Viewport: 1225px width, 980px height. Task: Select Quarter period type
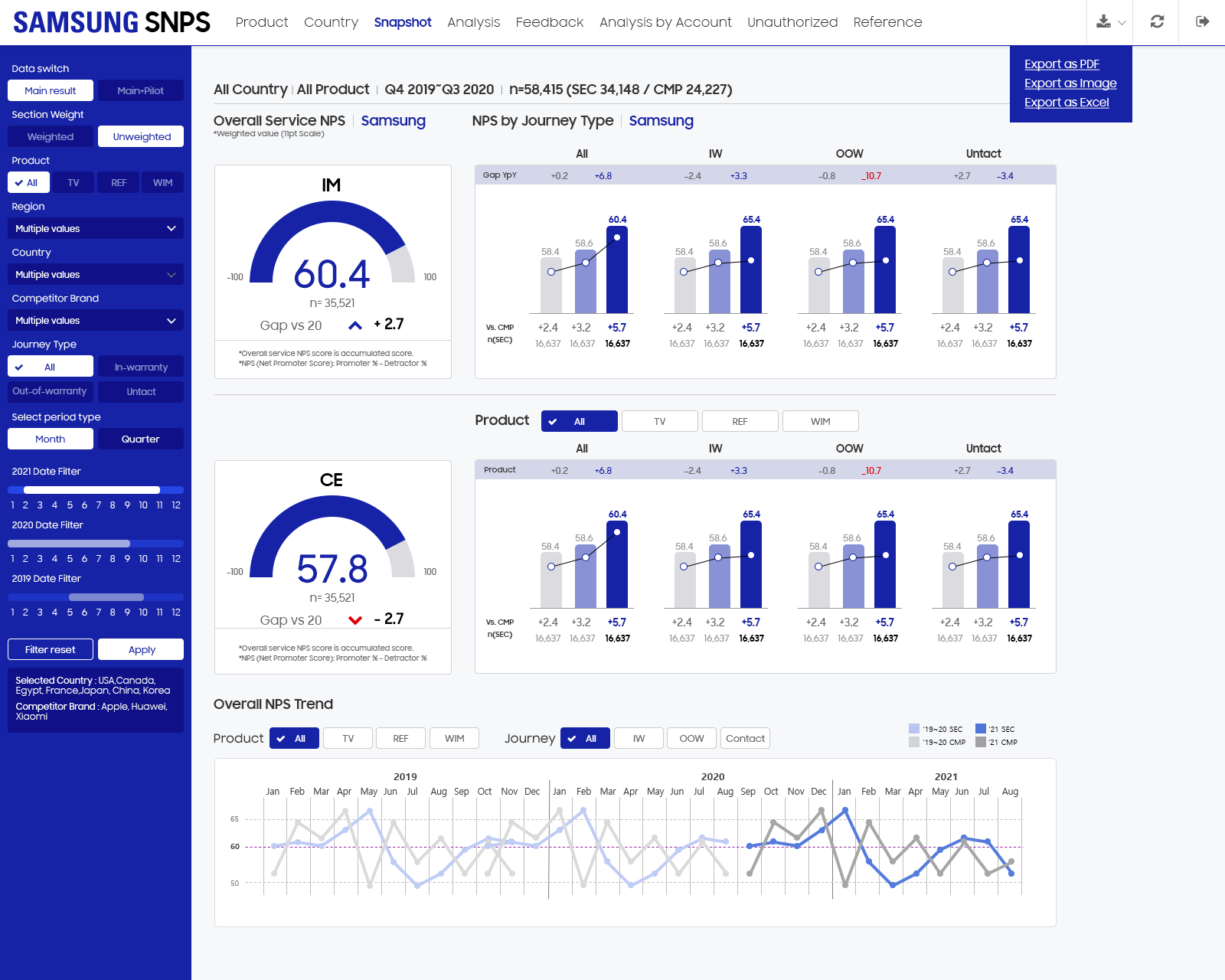pyautogui.click(x=141, y=439)
